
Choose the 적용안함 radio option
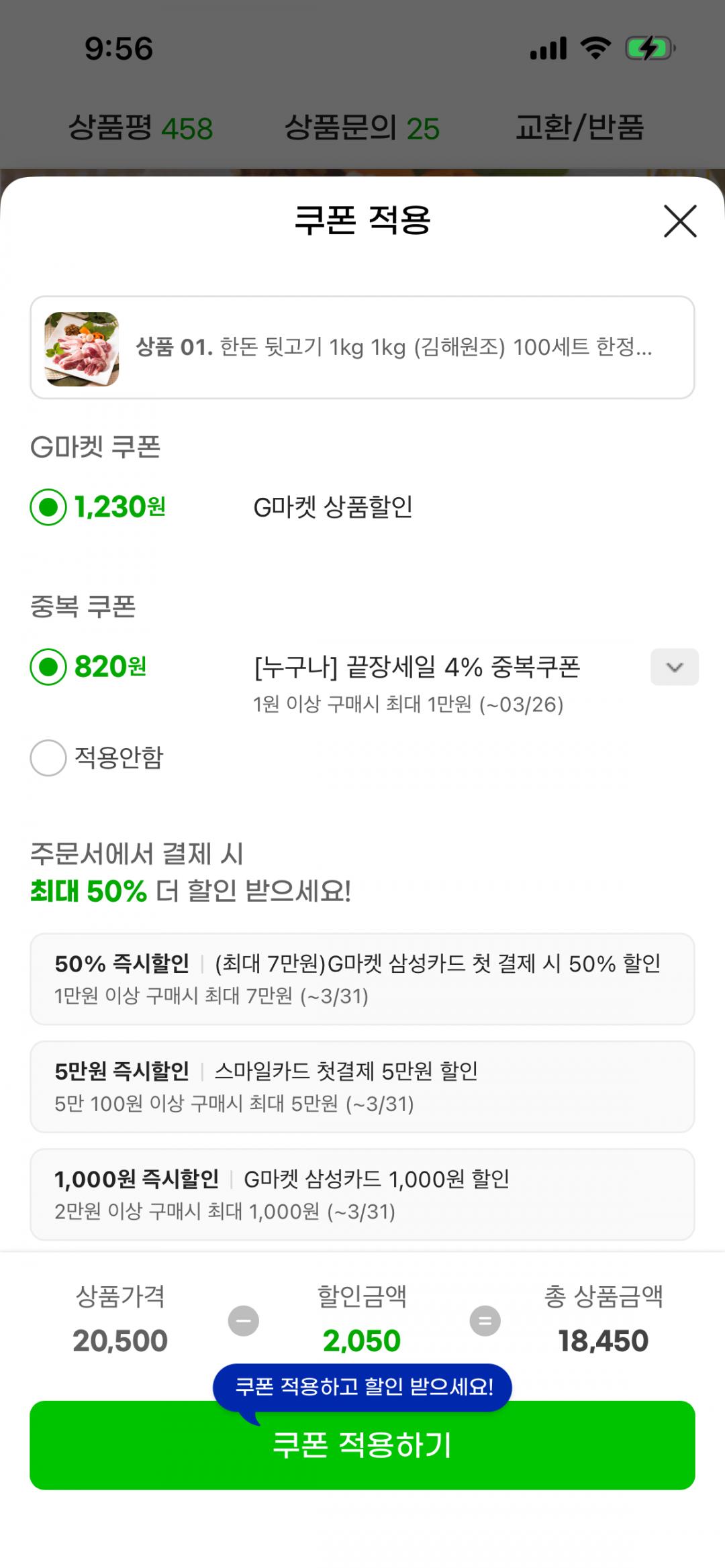click(x=48, y=758)
